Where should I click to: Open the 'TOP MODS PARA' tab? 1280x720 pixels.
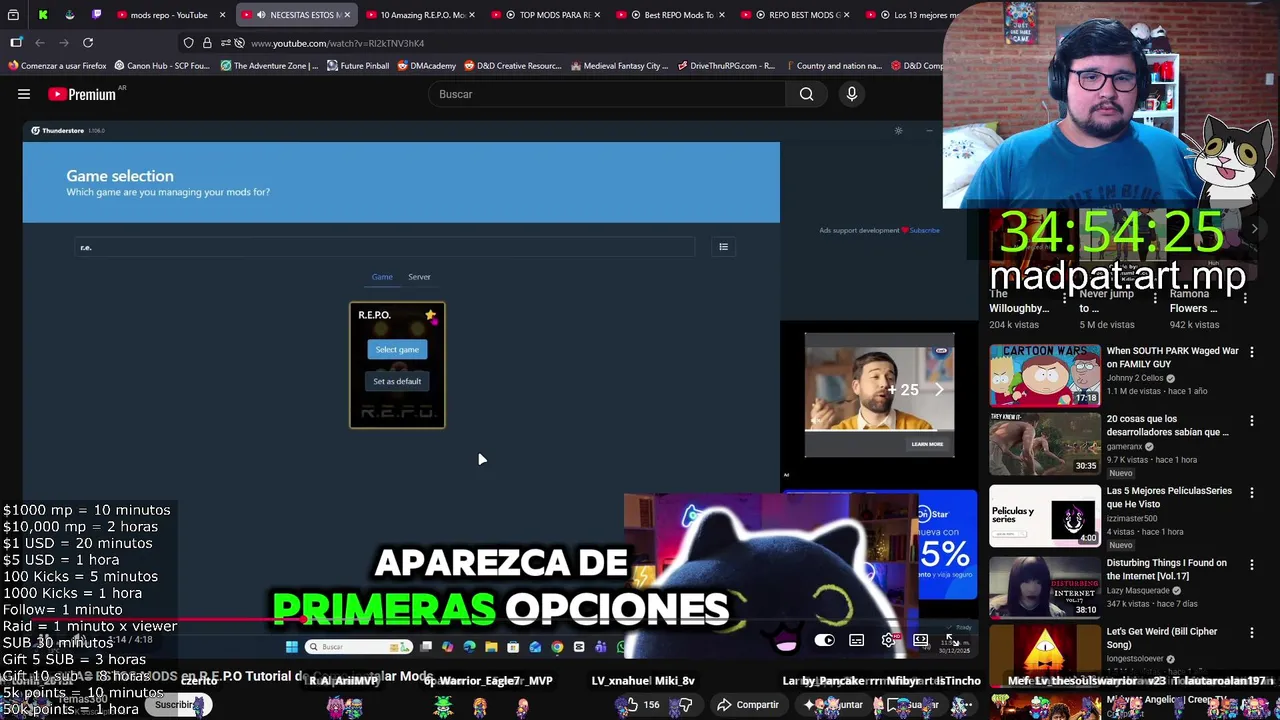545,15
